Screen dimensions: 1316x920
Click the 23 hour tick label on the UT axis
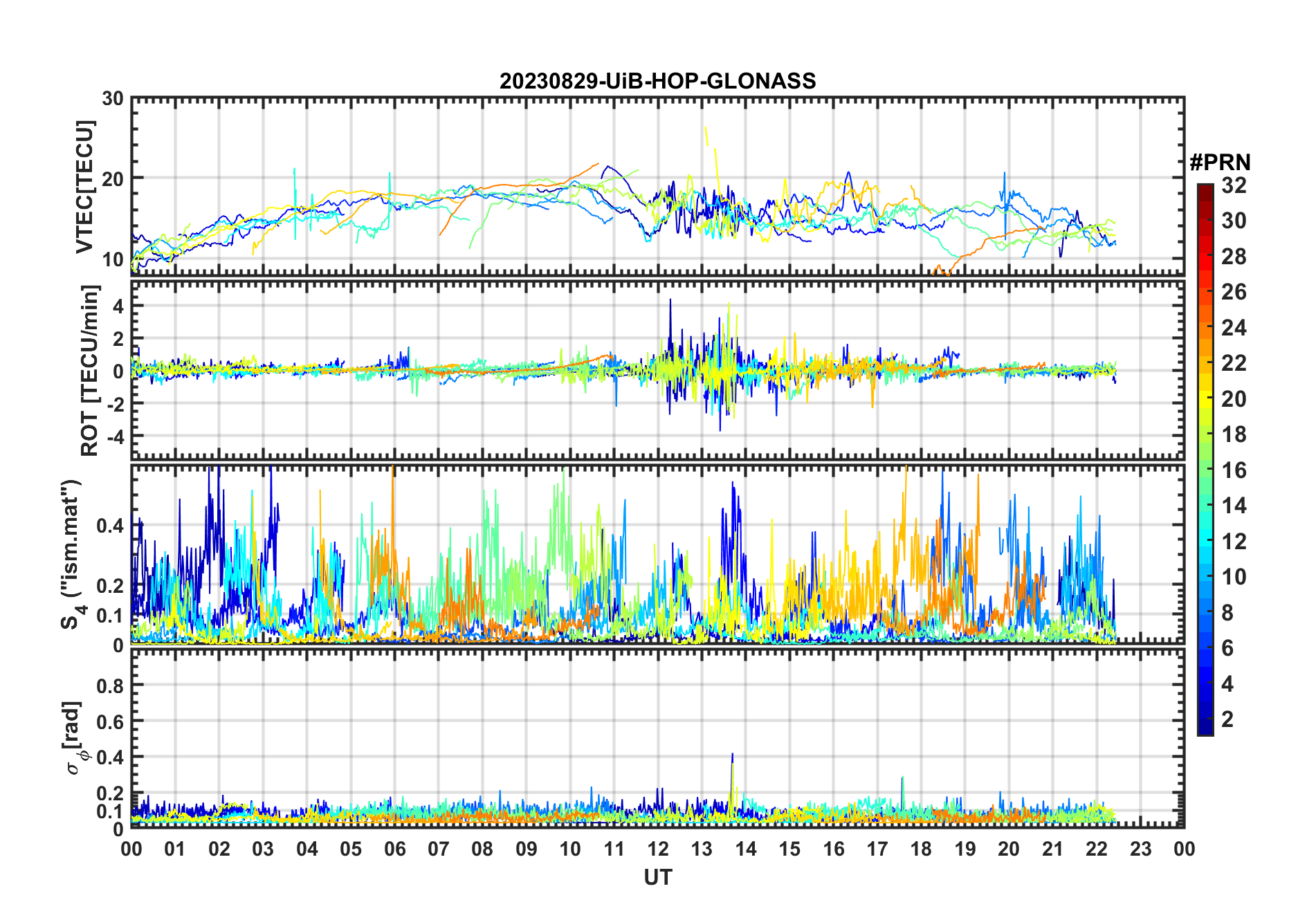[1140, 849]
